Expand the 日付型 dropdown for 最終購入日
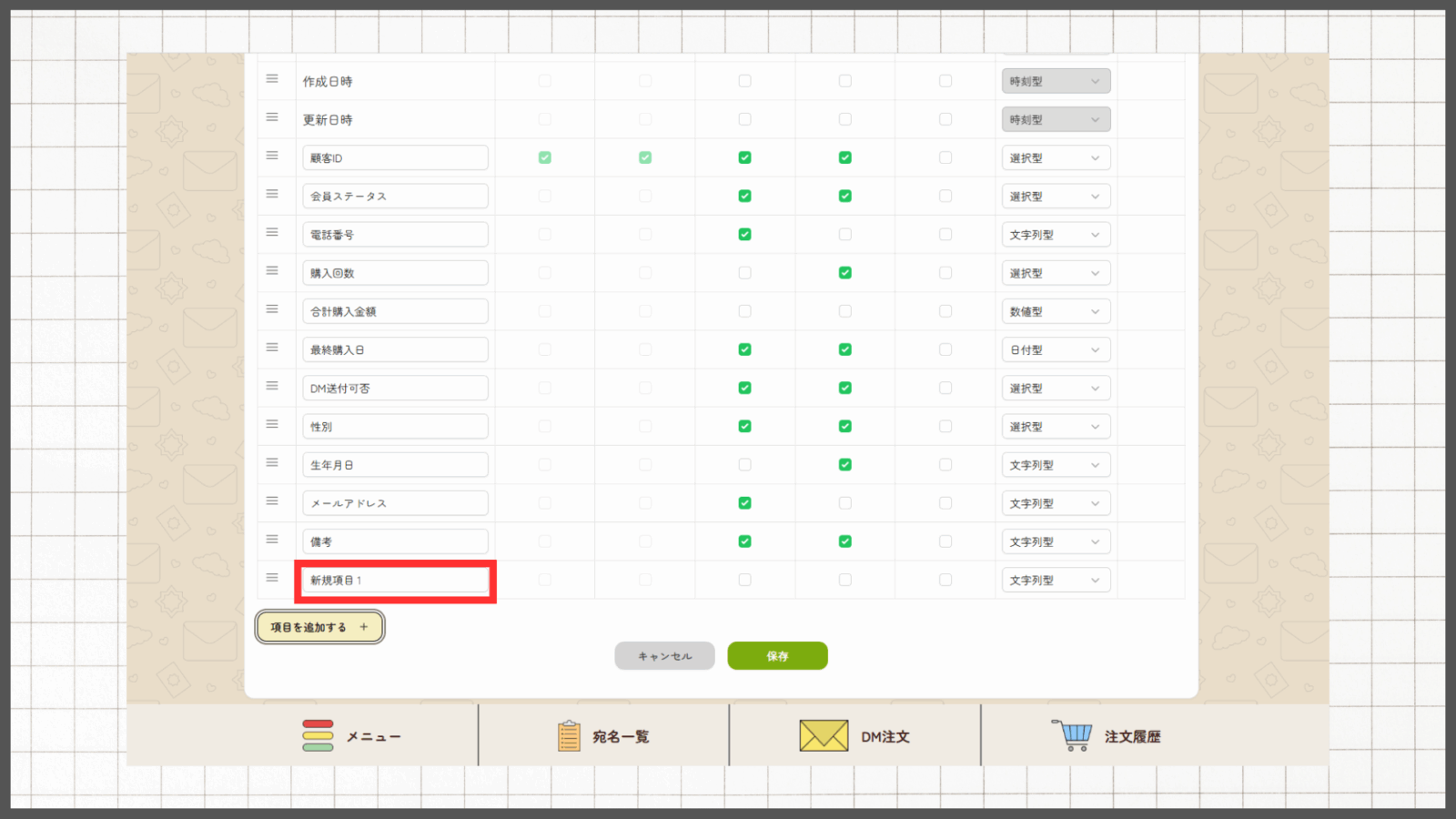The width and height of the screenshot is (1456, 819). click(x=1055, y=349)
